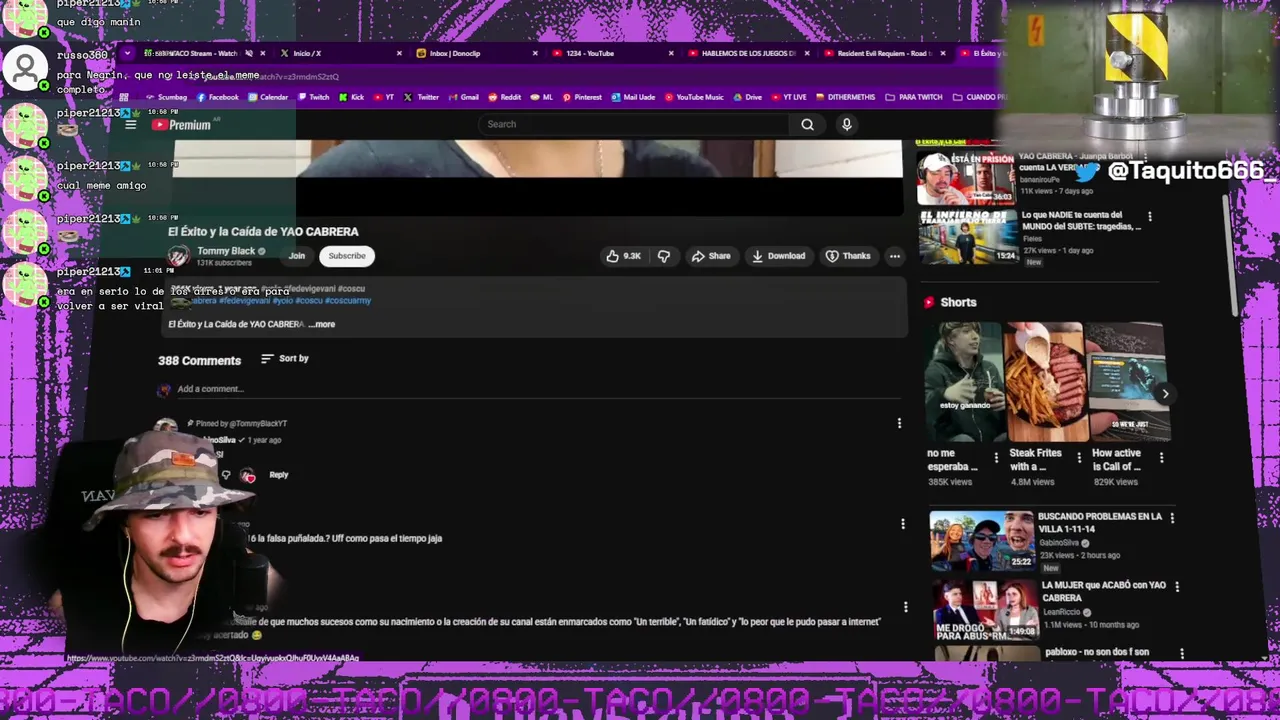1280x720 pixels.
Task: Dislike the YAO CABRERA video
Action: [664, 256]
